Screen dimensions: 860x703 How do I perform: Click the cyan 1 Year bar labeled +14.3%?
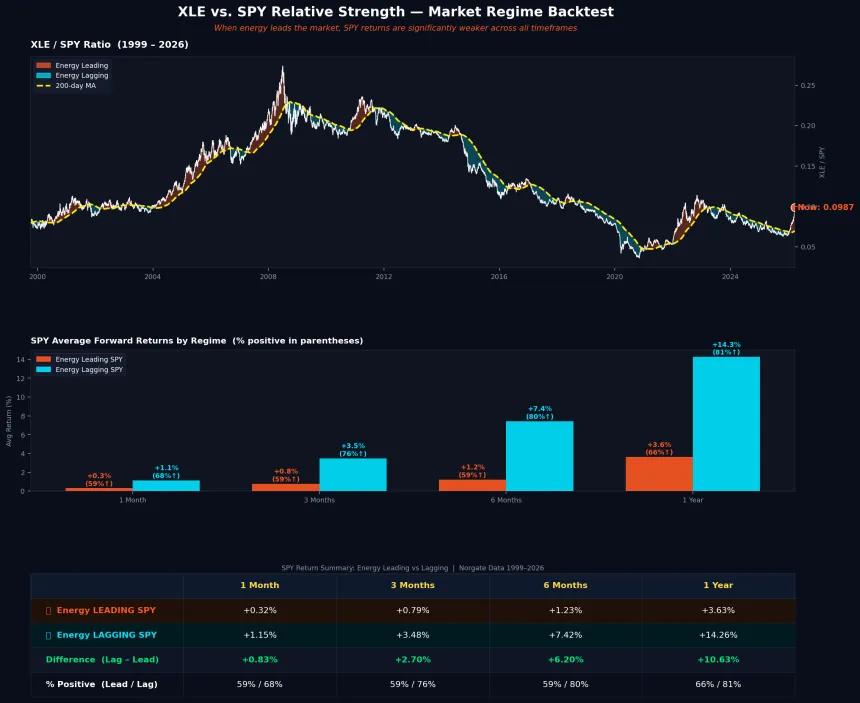point(726,424)
